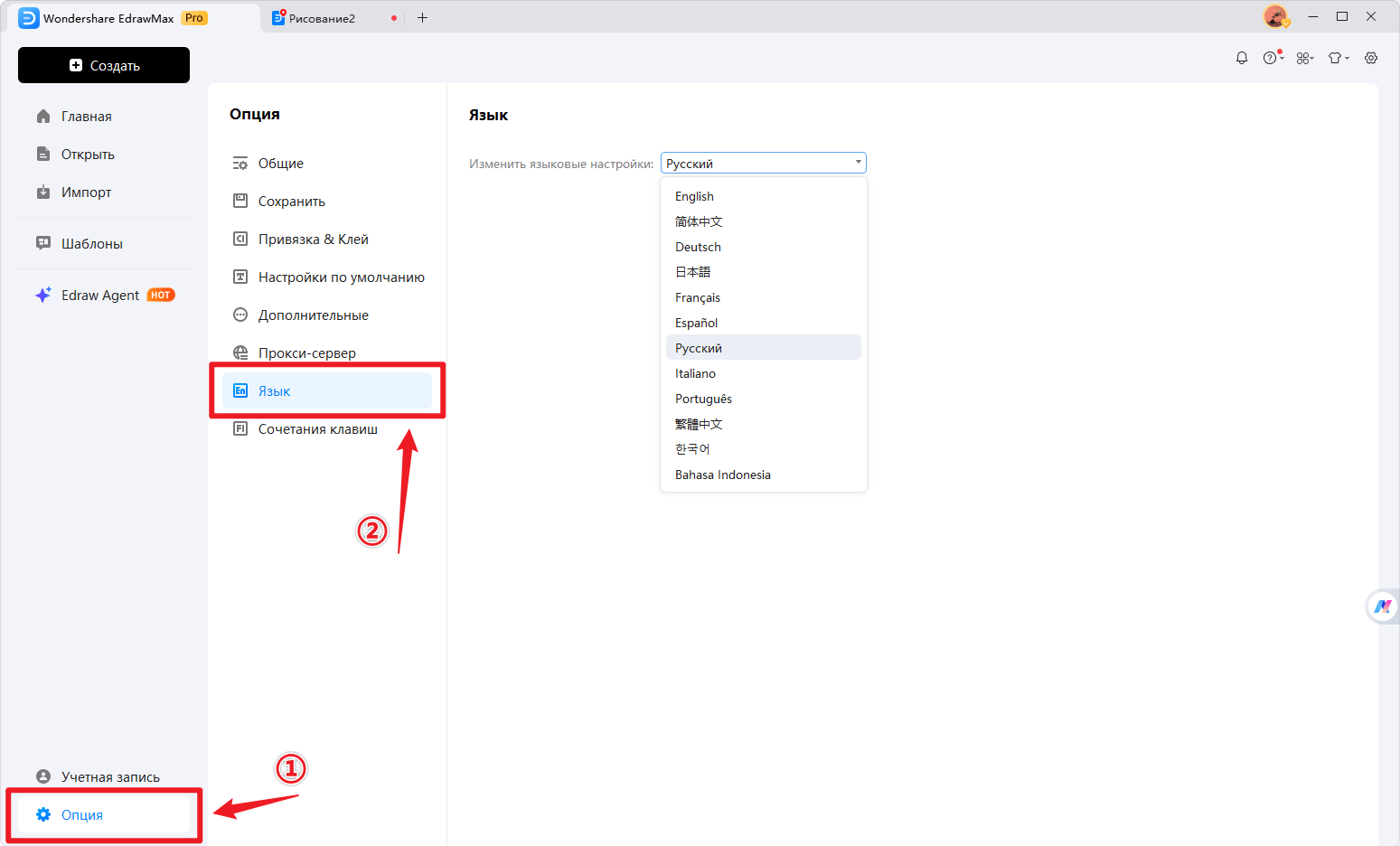
Task: Select English from the language list
Action: click(694, 196)
